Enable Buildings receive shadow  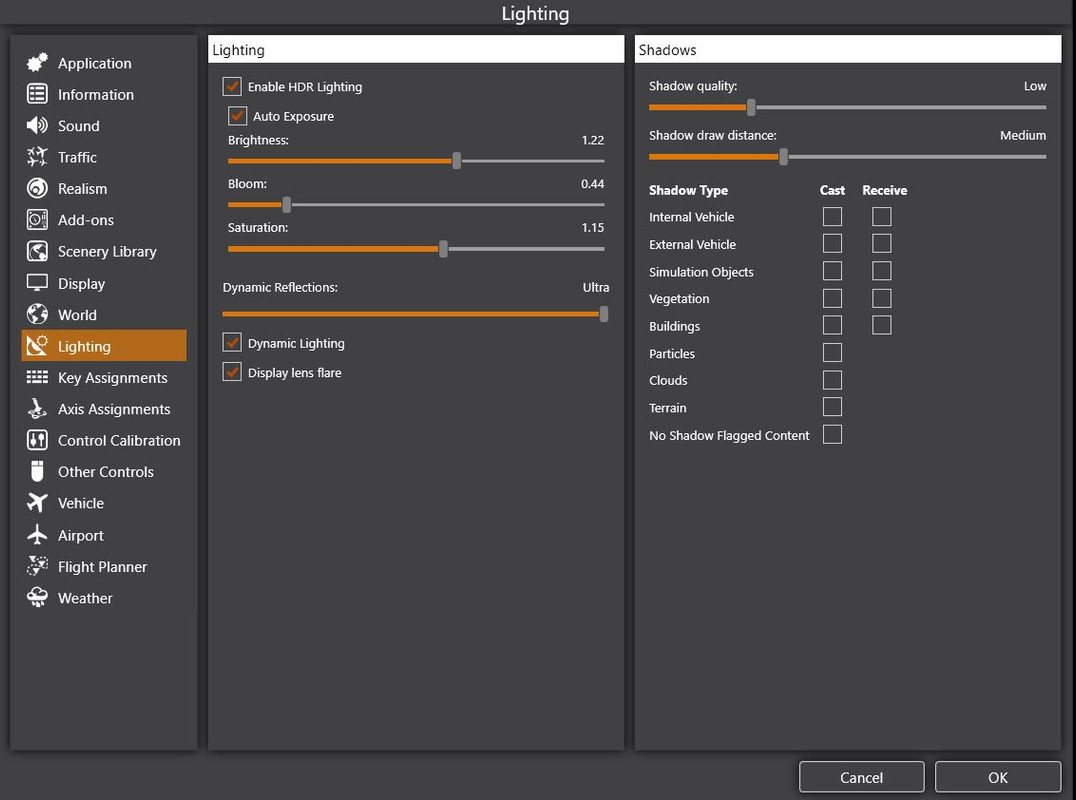pyautogui.click(x=882, y=325)
